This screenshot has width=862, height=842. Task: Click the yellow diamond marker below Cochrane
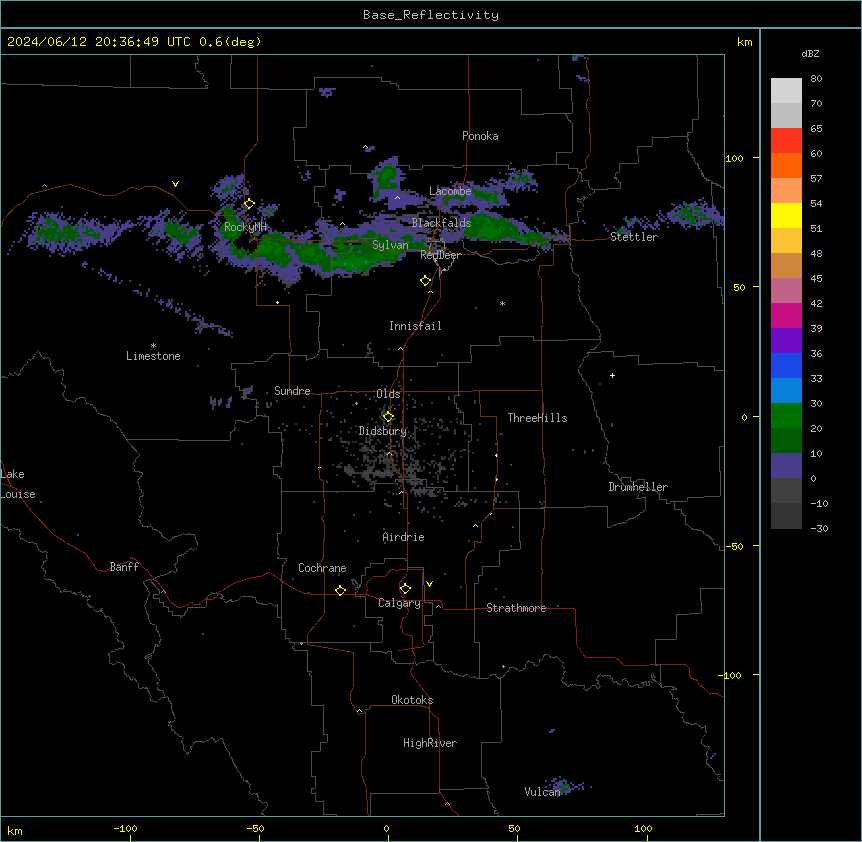pos(340,590)
